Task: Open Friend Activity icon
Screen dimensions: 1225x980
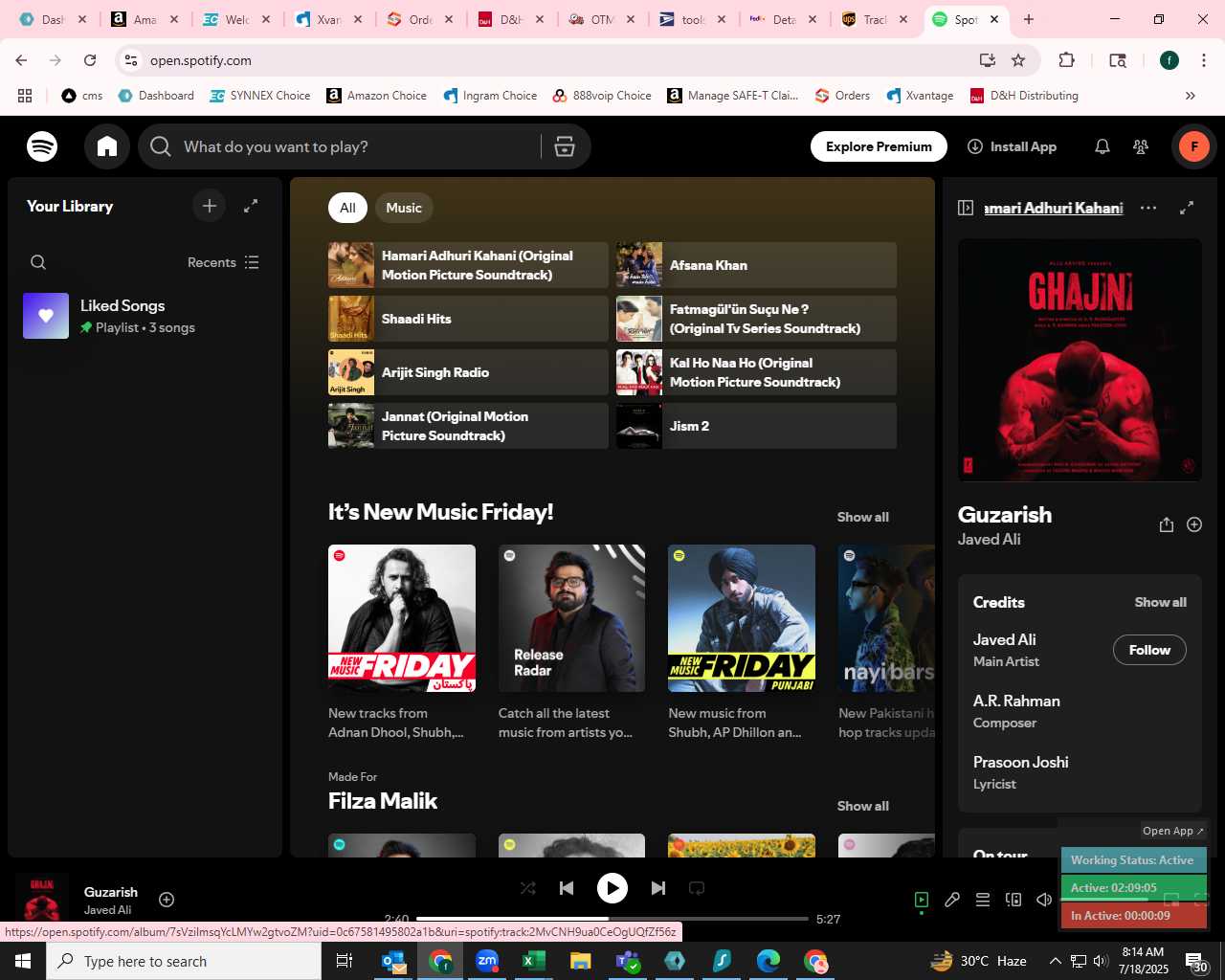Action: click(1141, 146)
